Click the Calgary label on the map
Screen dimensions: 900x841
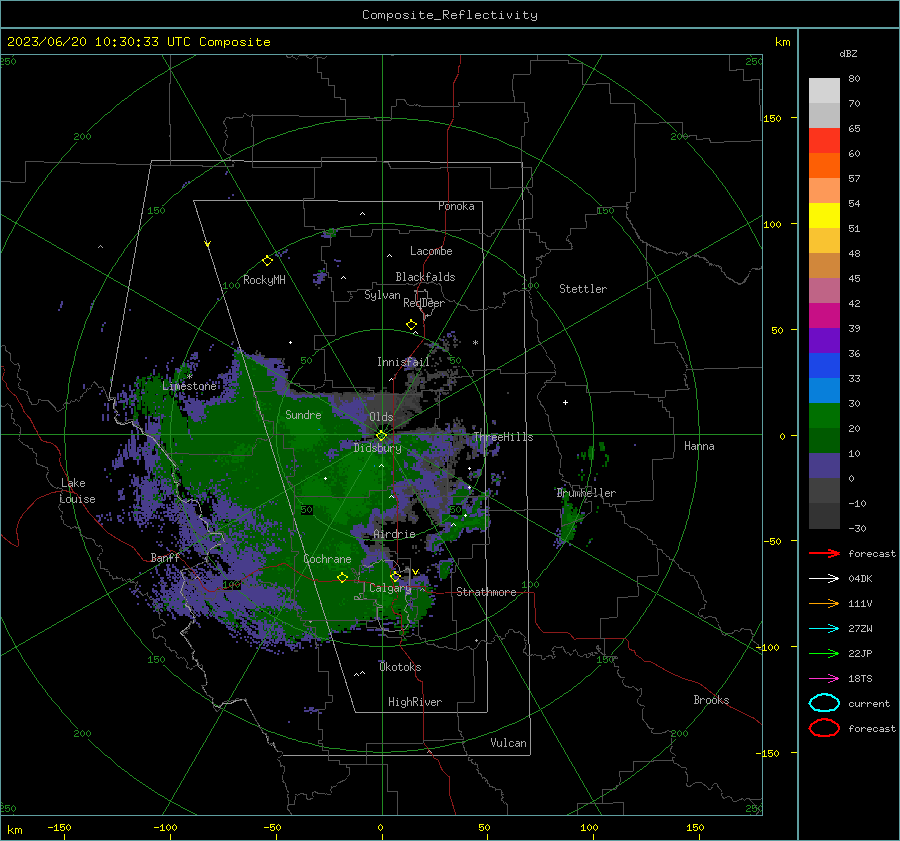coord(390,588)
